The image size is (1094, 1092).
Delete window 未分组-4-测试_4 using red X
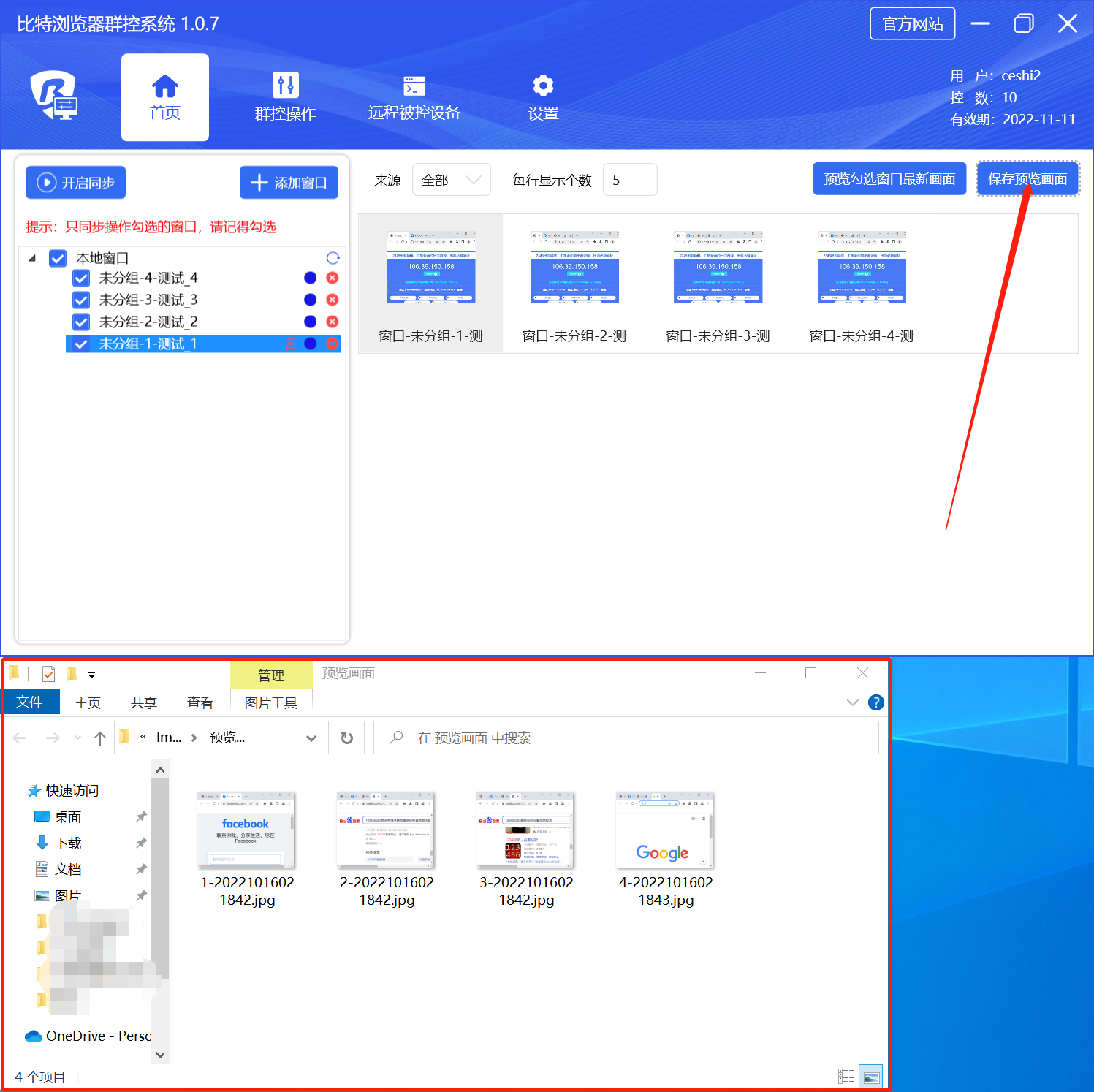click(x=333, y=278)
